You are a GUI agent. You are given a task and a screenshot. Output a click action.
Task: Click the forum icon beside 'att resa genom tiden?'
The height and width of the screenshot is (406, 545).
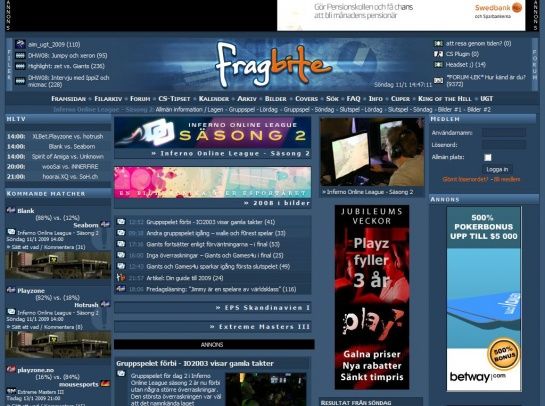tap(438, 43)
